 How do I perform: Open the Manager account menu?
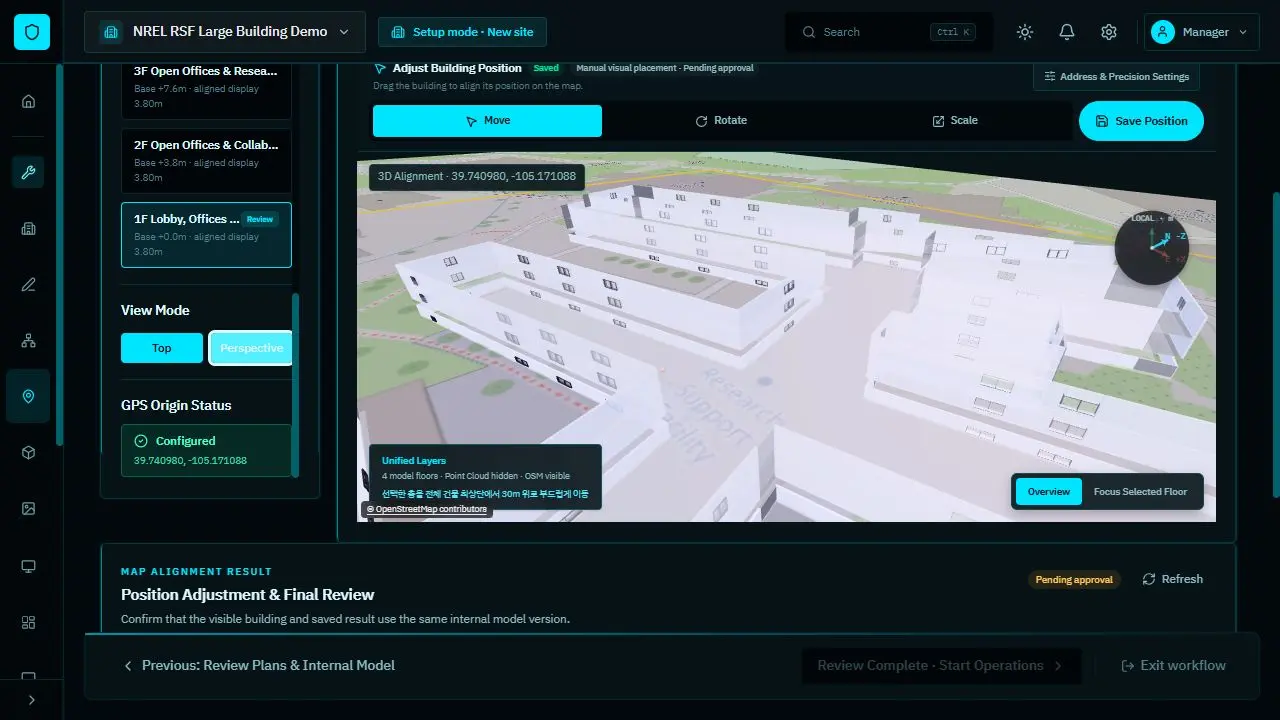tap(1202, 32)
